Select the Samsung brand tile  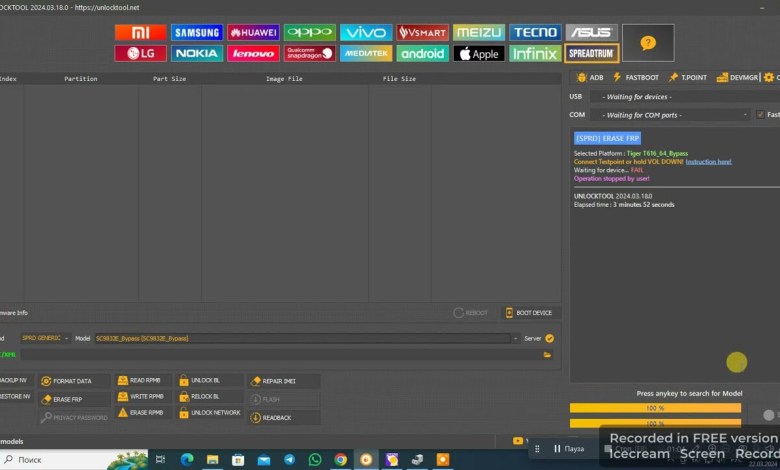click(x=197, y=32)
